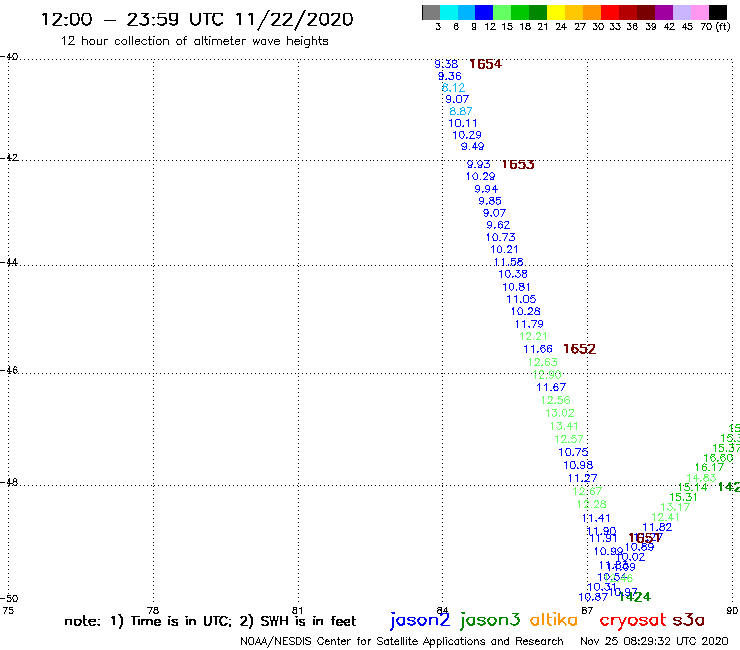Click the wave height value 9.94

coord(487,189)
